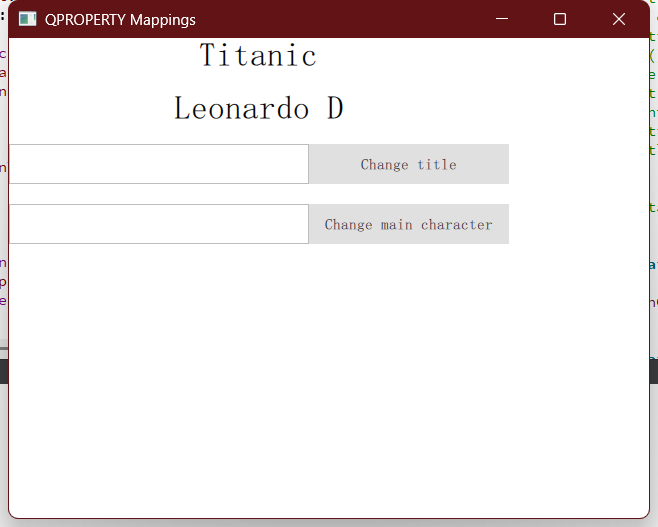Minimize the QPROPERTY Mappings window

[502, 19]
